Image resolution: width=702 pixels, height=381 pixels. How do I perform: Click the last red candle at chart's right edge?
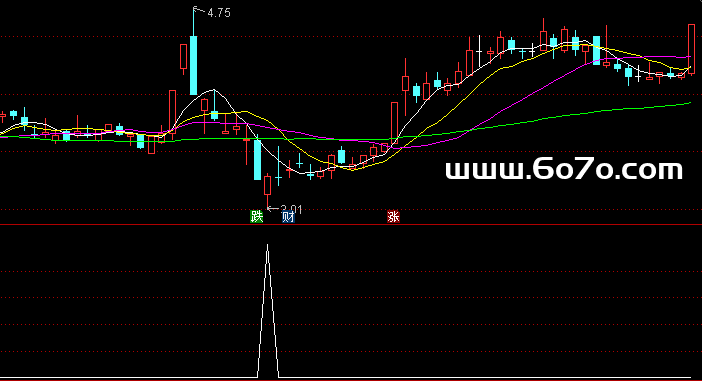(x=691, y=48)
